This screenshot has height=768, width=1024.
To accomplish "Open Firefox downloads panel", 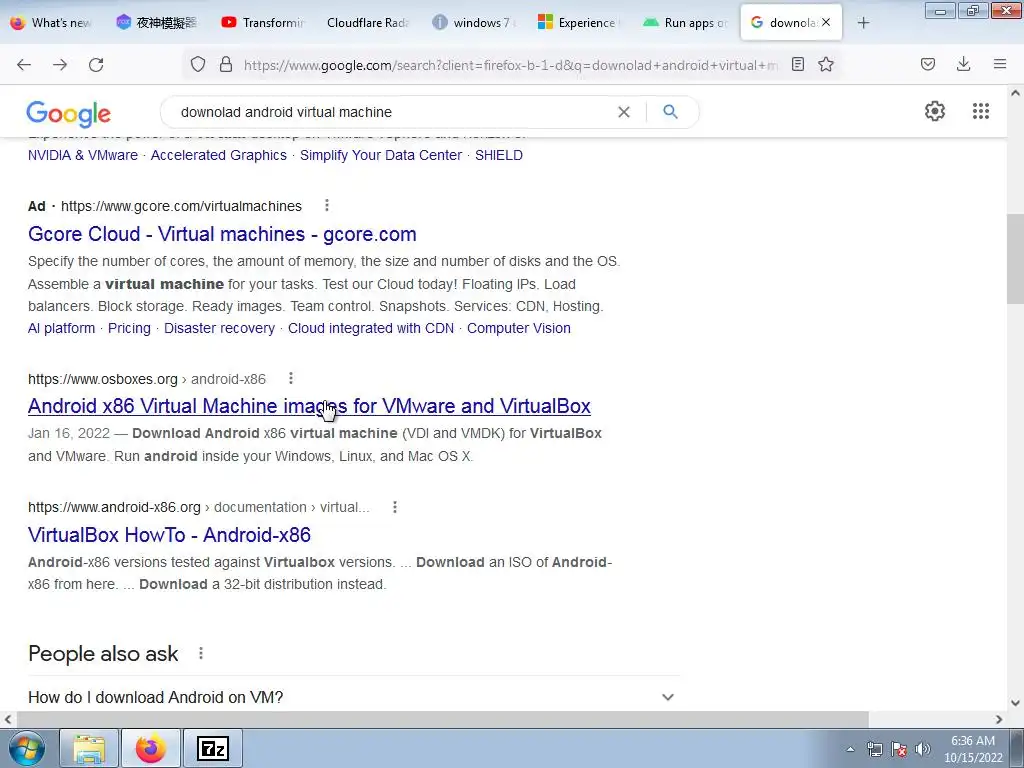I will pos(963,64).
